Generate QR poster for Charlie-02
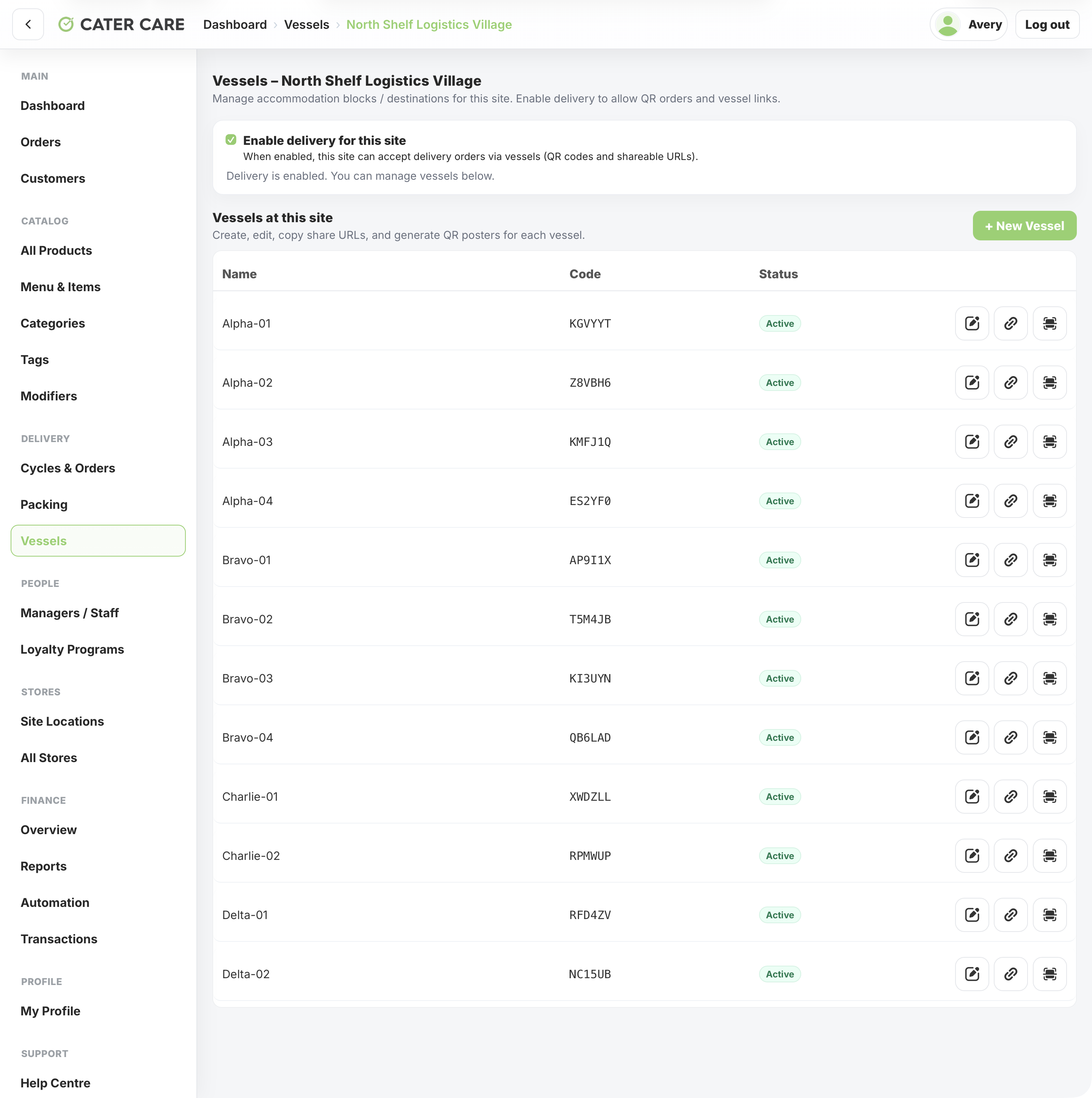 pos(1050,855)
